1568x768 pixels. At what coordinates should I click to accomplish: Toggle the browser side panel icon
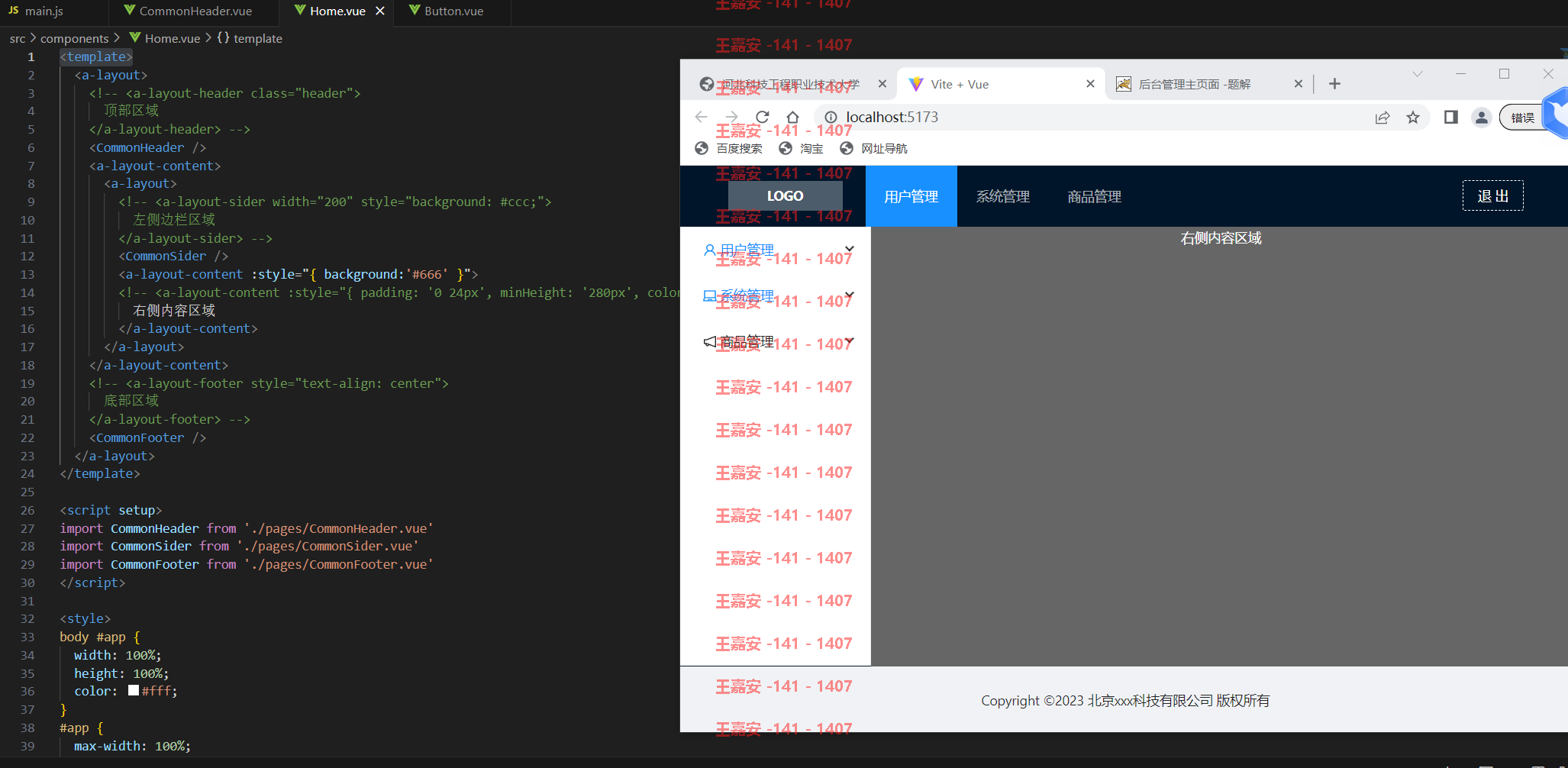(x=1451, y=117)
